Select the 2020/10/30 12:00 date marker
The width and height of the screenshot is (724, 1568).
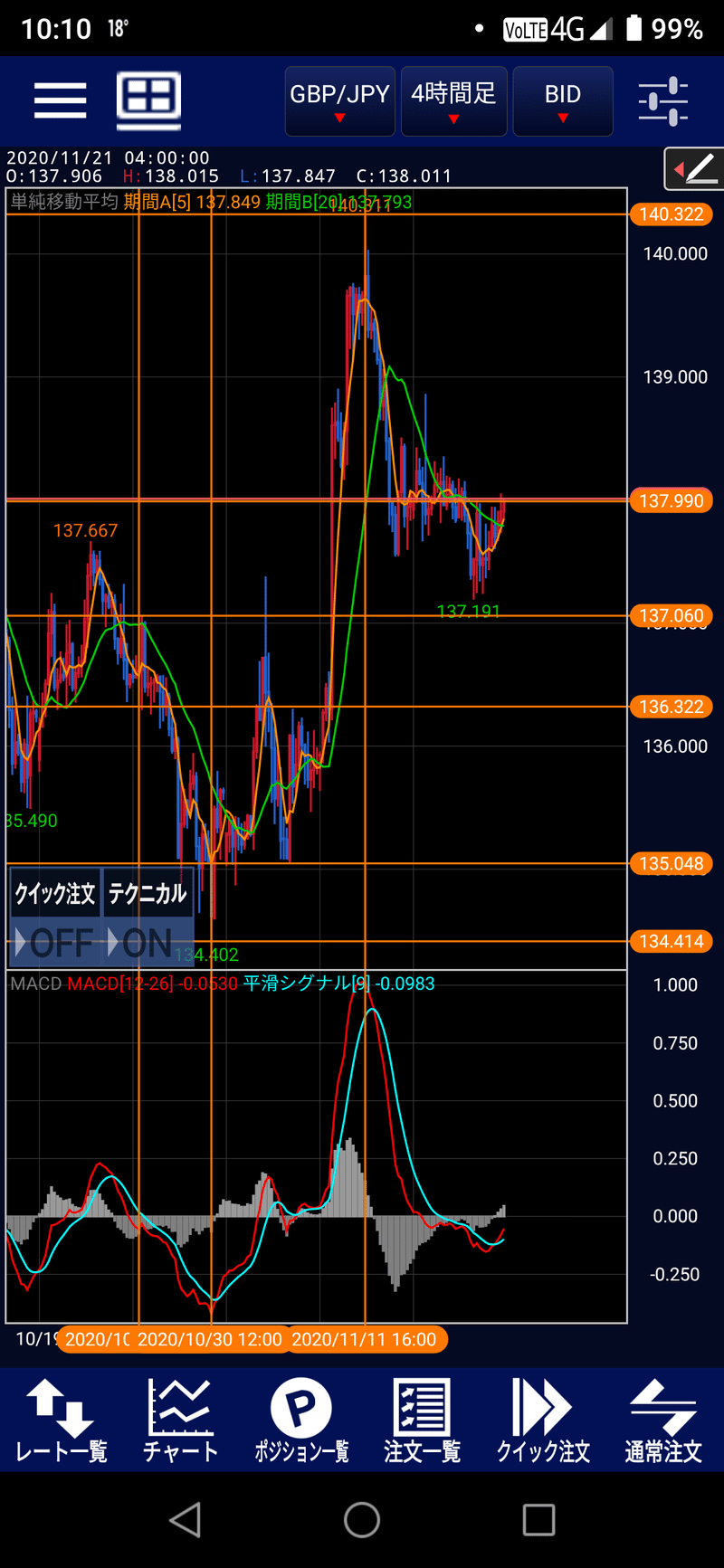(x=210, y=1339)
